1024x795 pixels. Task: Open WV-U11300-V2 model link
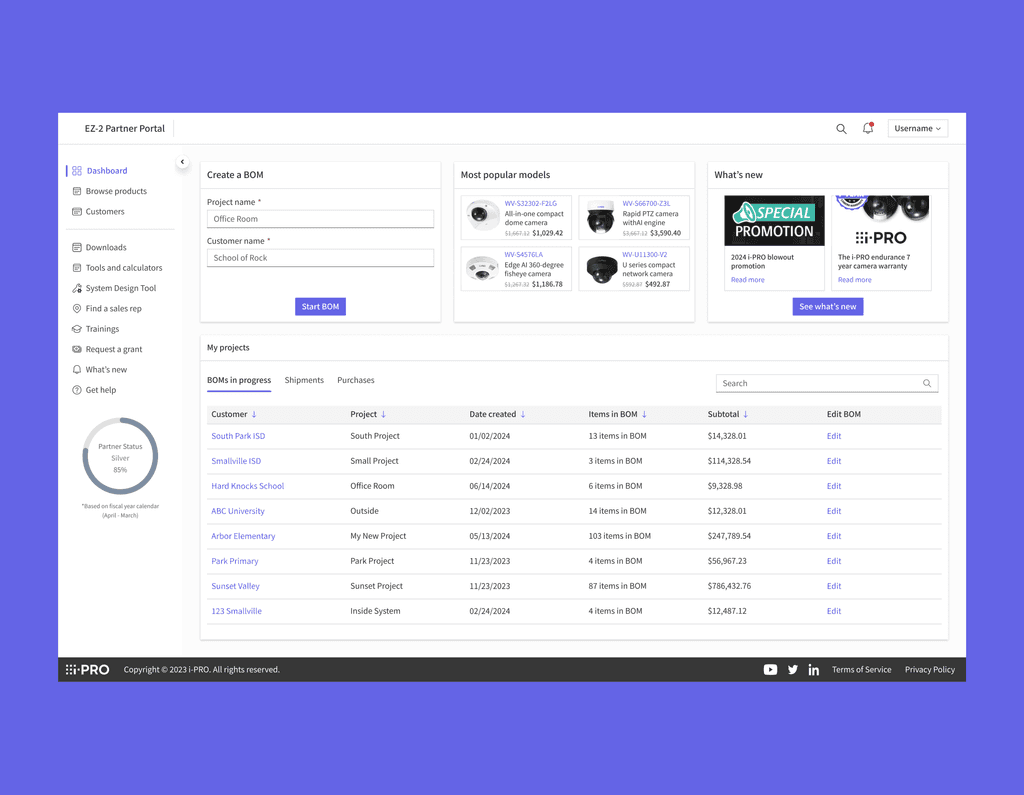point(645,255)
